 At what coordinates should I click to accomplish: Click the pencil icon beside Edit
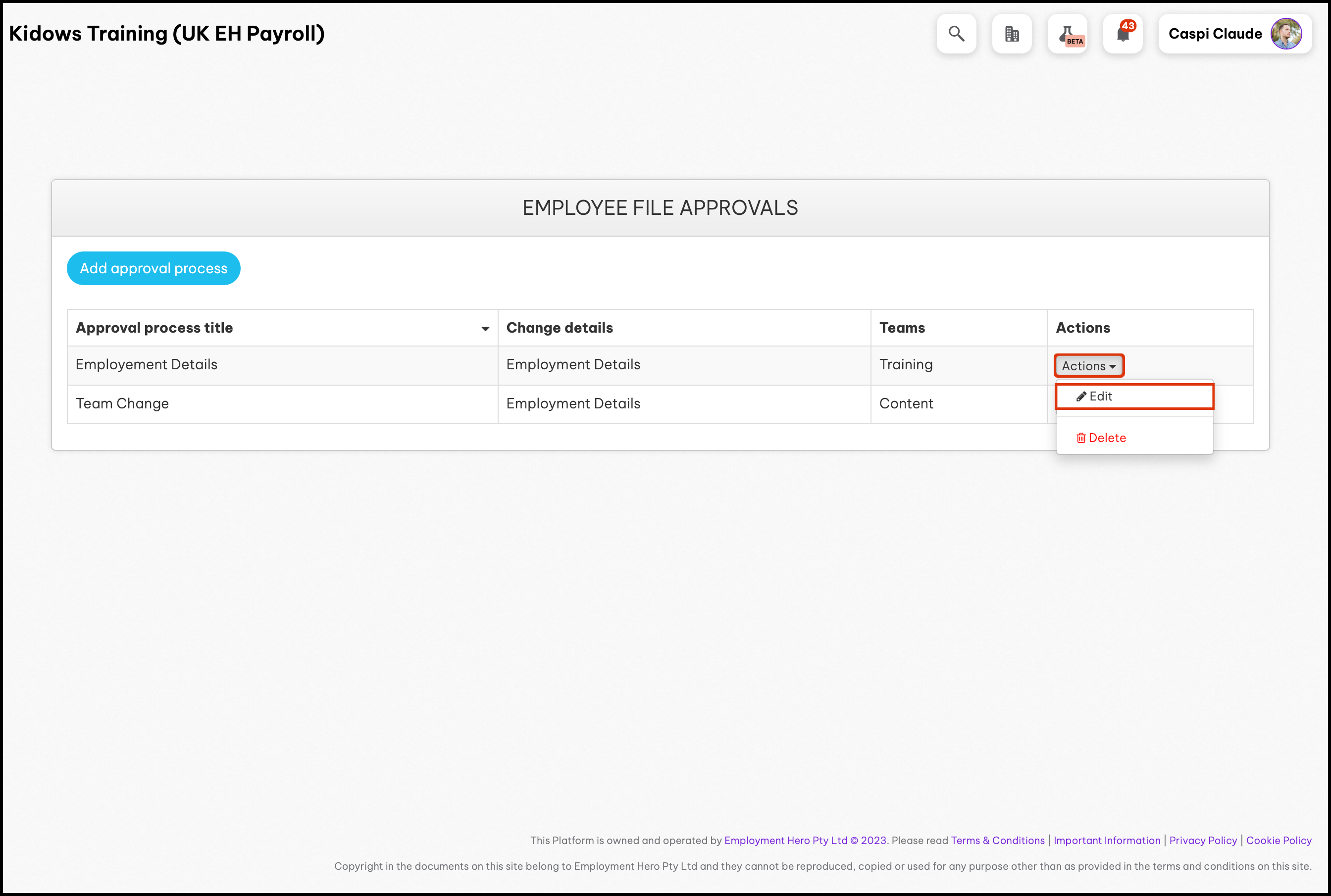(x=1080, y=397)
